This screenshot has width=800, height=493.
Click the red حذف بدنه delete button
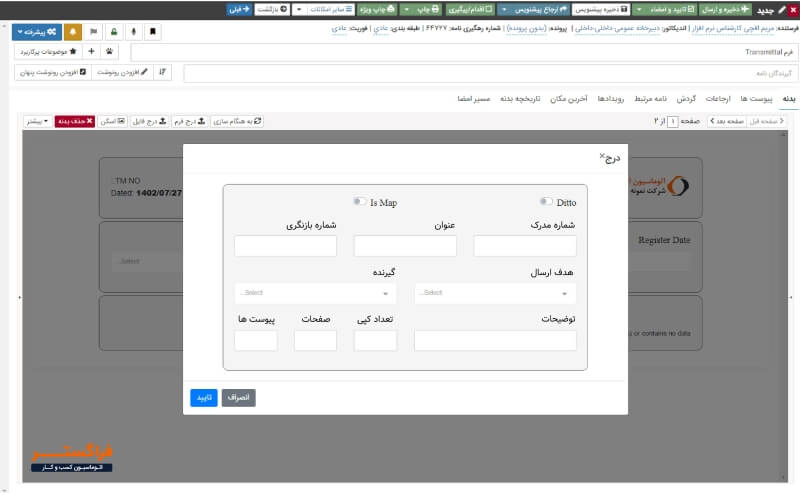74,121
